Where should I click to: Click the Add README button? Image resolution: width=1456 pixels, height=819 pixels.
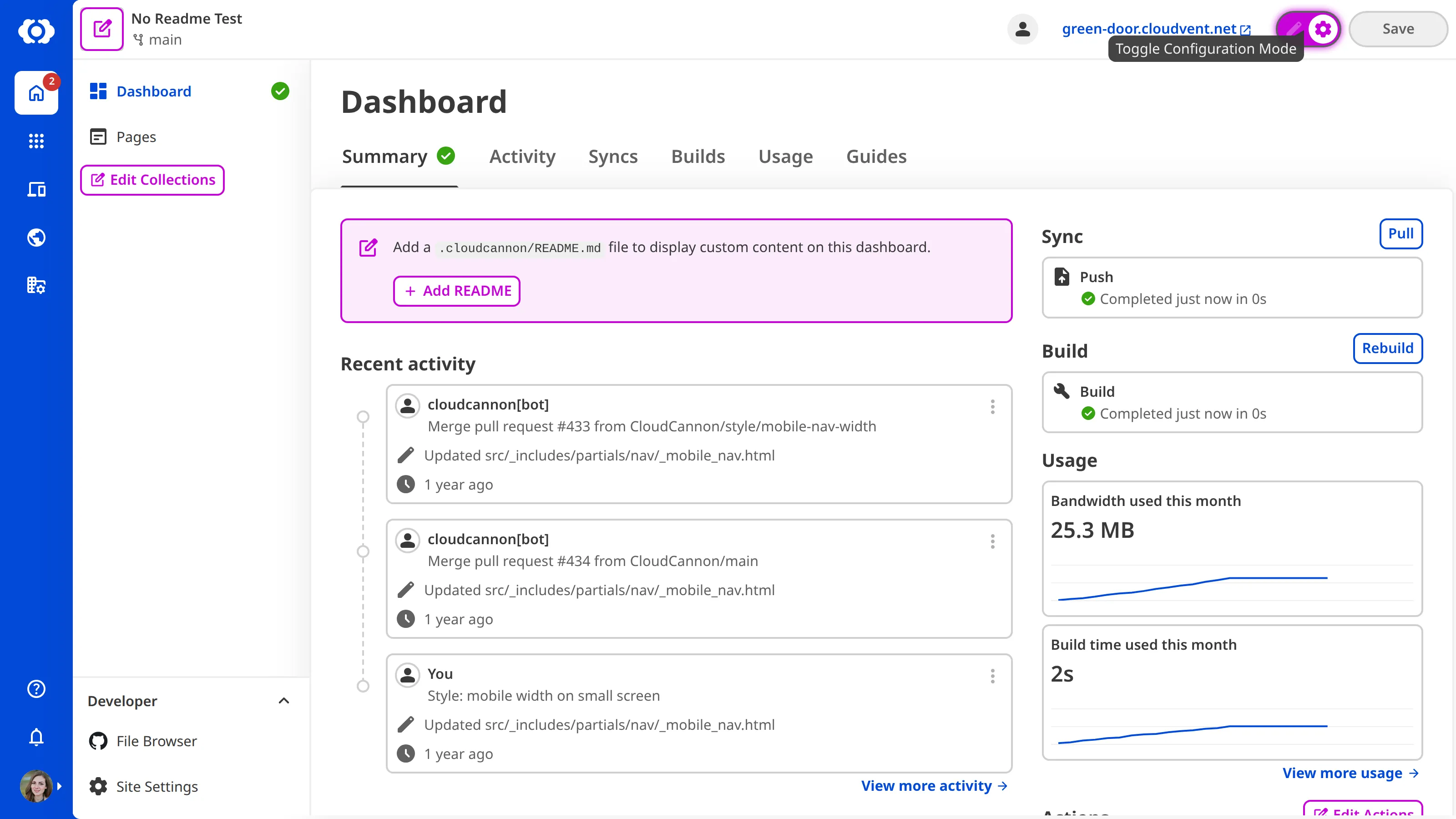457,291
